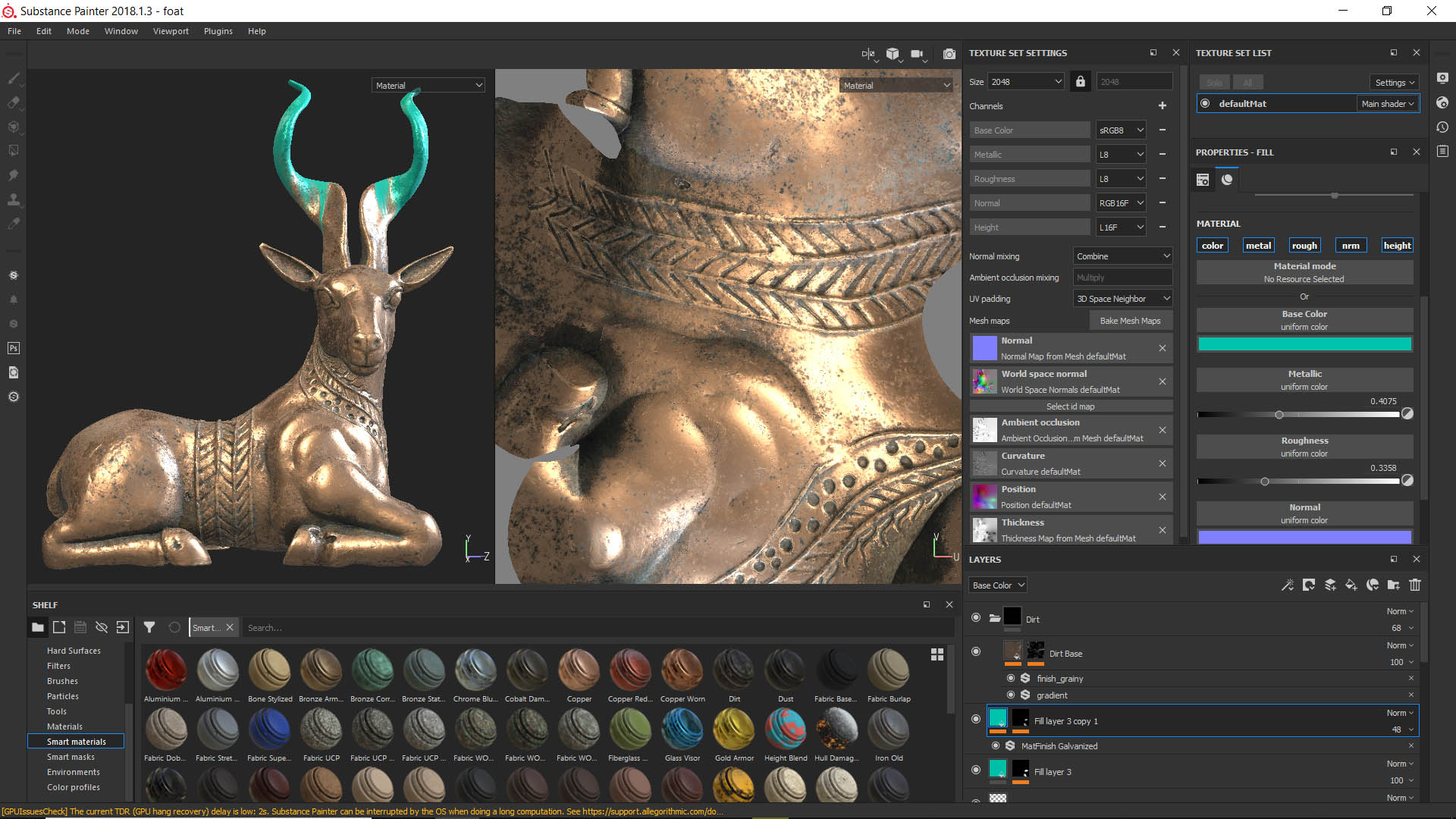Open the Viewport menu
This screenshot has width=1456, height=819.
pos(171,31)
